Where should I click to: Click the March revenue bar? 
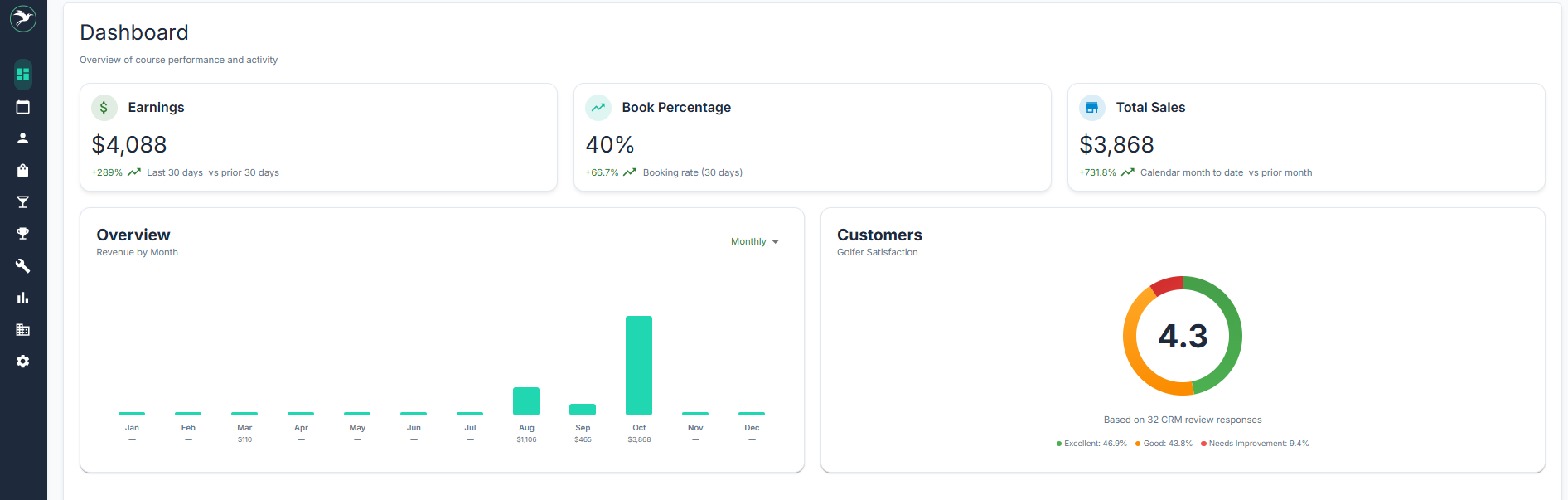(244, 414)
